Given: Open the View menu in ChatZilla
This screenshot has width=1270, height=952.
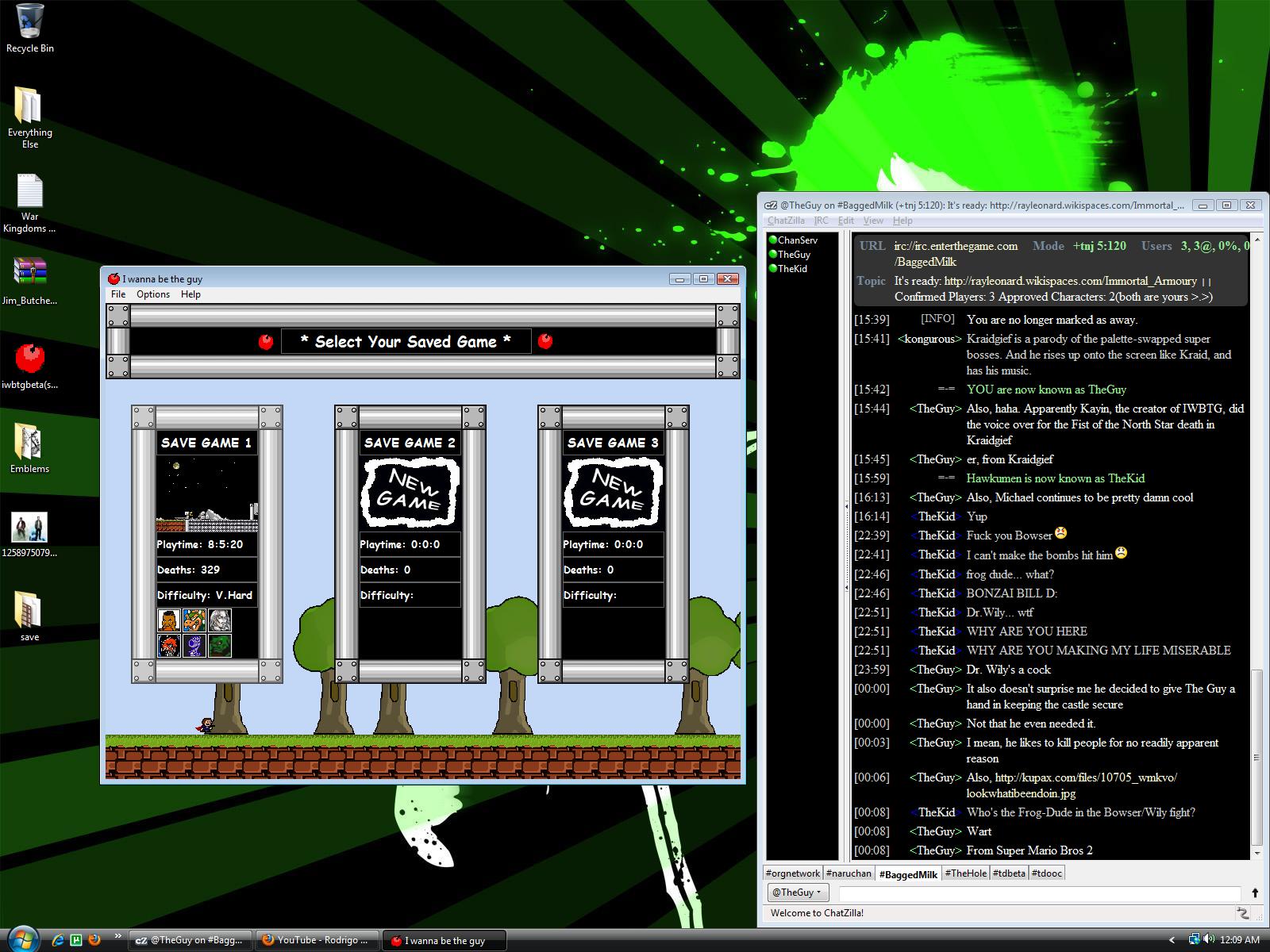Looking at the screenshot, I should point(873,221).
